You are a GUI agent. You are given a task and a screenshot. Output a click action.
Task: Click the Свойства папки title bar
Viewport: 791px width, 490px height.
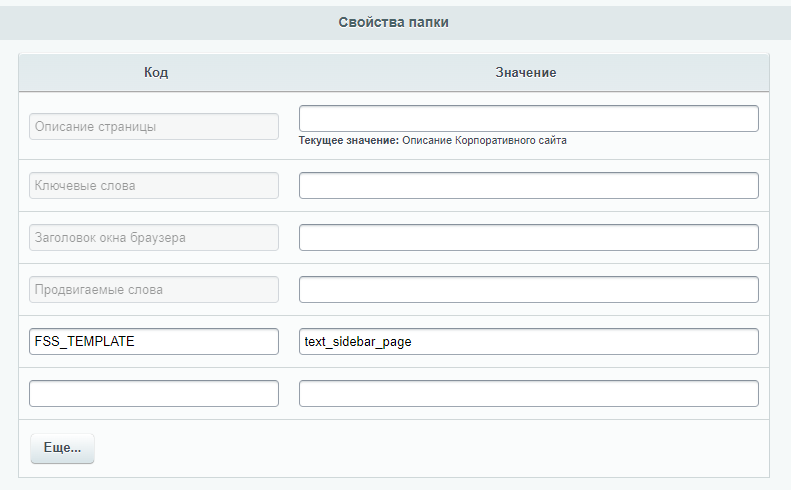click(x=393, y=22)
